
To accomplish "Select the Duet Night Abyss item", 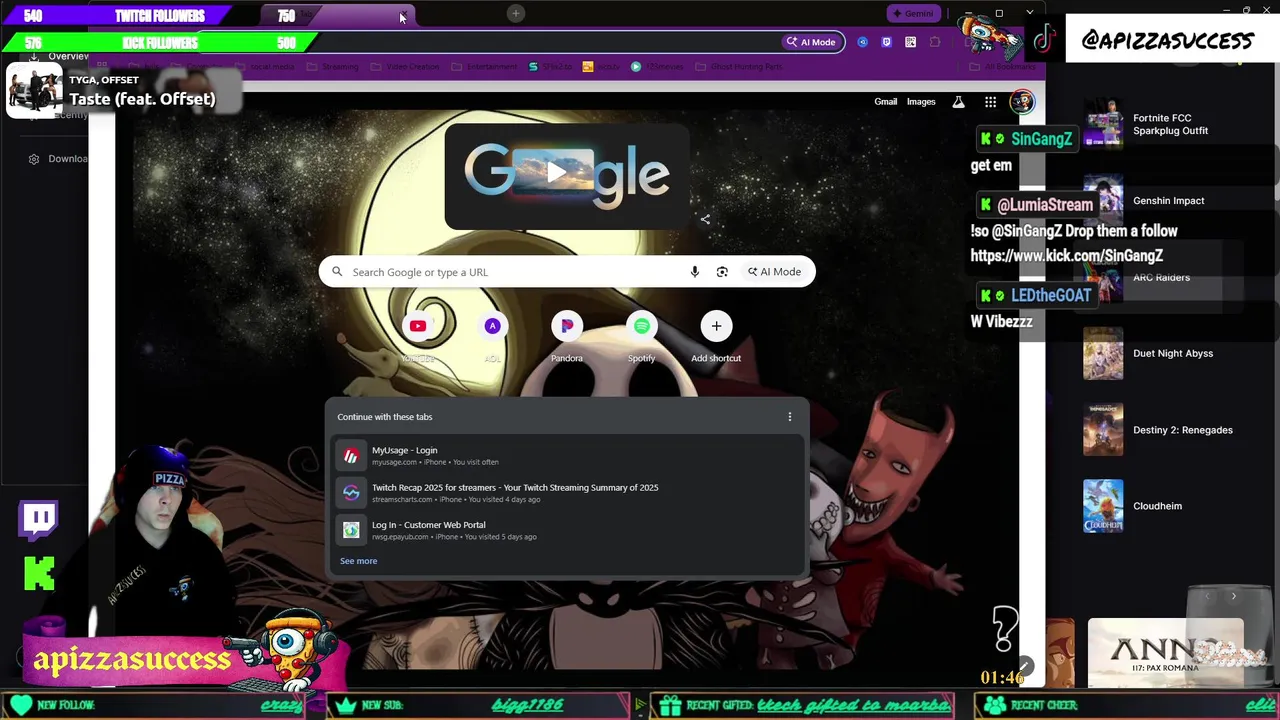I will (x=1160, y=353).
